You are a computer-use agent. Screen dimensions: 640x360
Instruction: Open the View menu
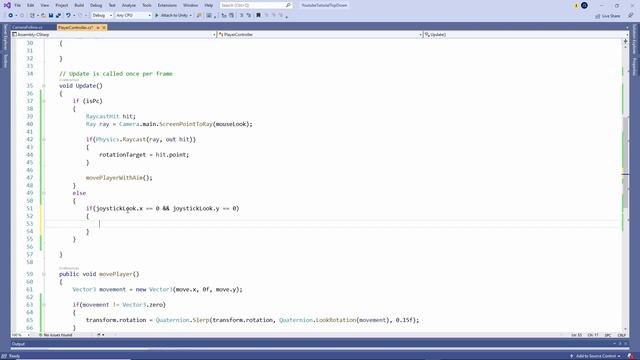click(x=44, y=5)
